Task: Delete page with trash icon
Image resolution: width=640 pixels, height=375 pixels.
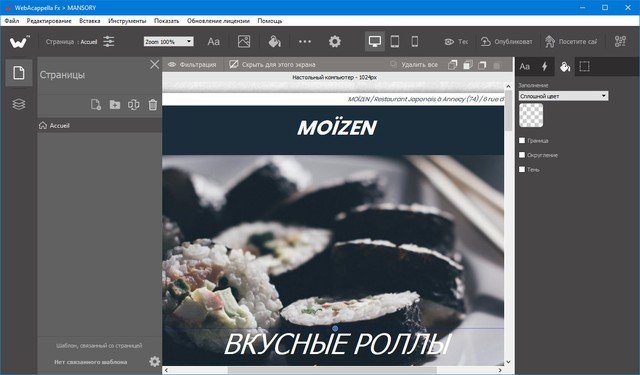Action: pyautogui.click(x=153, y=105)
